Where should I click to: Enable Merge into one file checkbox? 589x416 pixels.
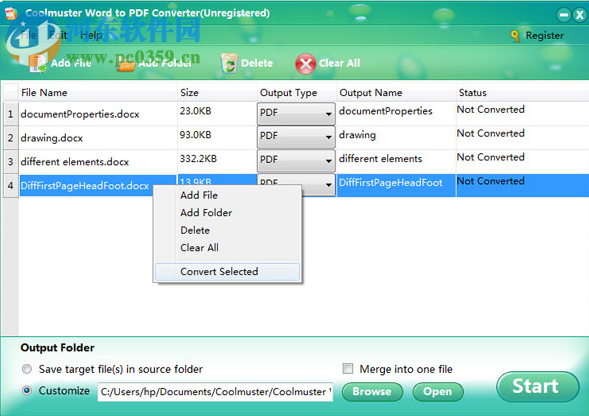[347, 368]
